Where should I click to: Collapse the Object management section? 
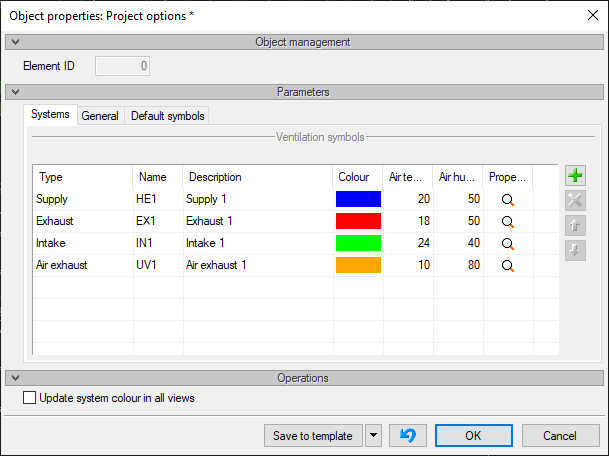[16, 42]
